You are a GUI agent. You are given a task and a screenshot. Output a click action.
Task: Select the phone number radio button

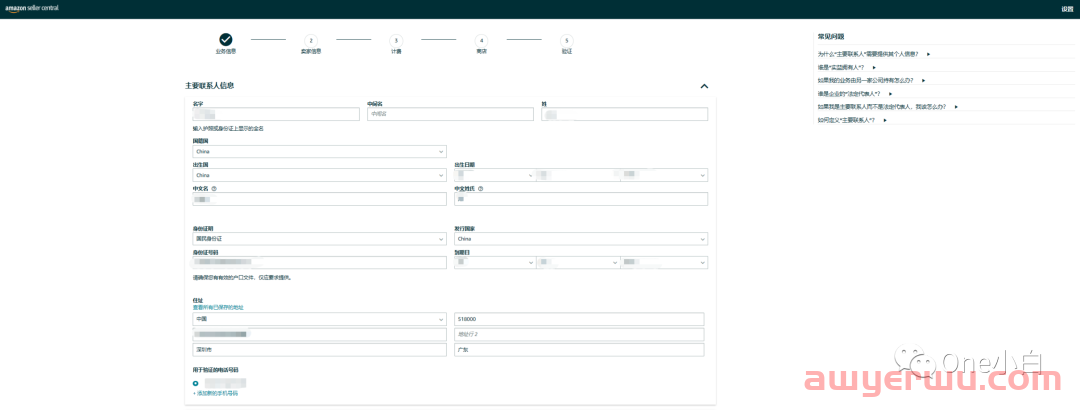click(x=196, y=383)
